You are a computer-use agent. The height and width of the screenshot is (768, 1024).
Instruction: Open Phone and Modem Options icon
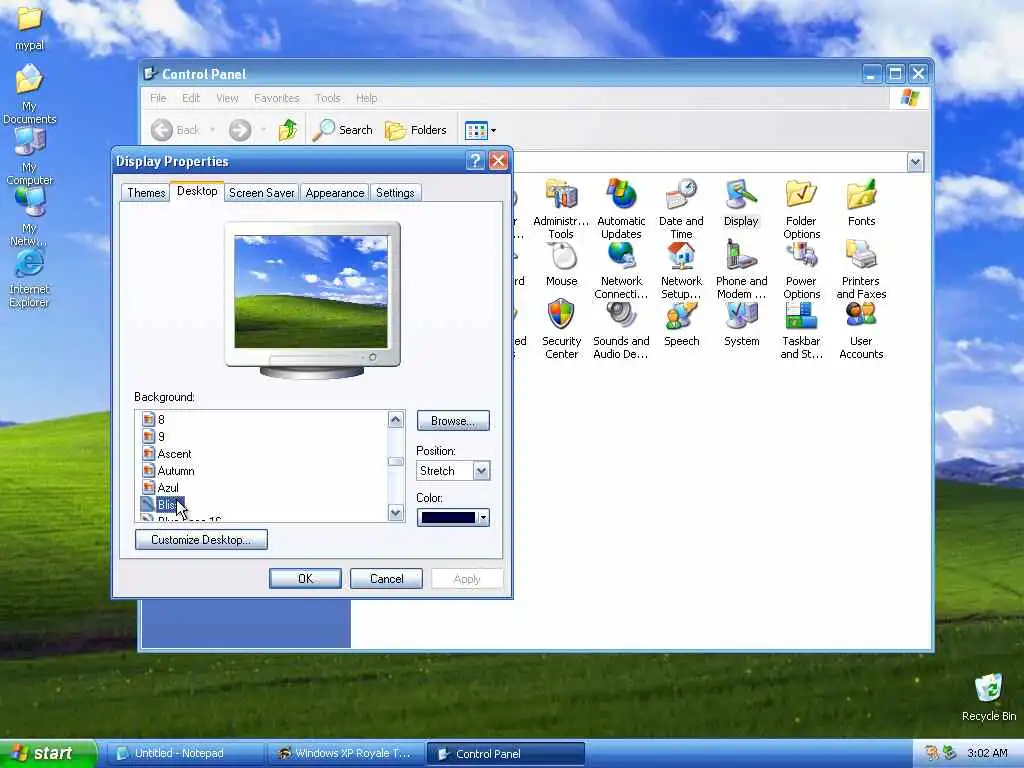[741, 270]
